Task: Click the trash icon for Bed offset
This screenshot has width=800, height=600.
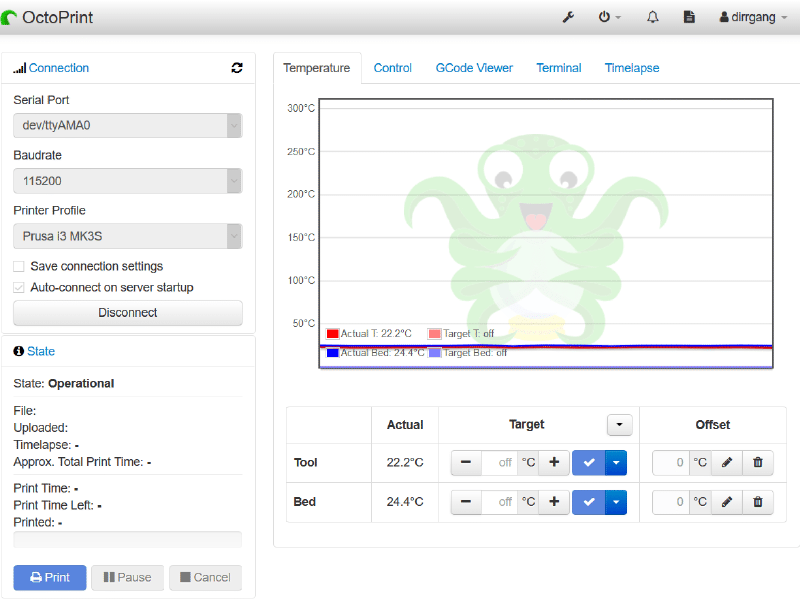Action: tap(758, 502)
